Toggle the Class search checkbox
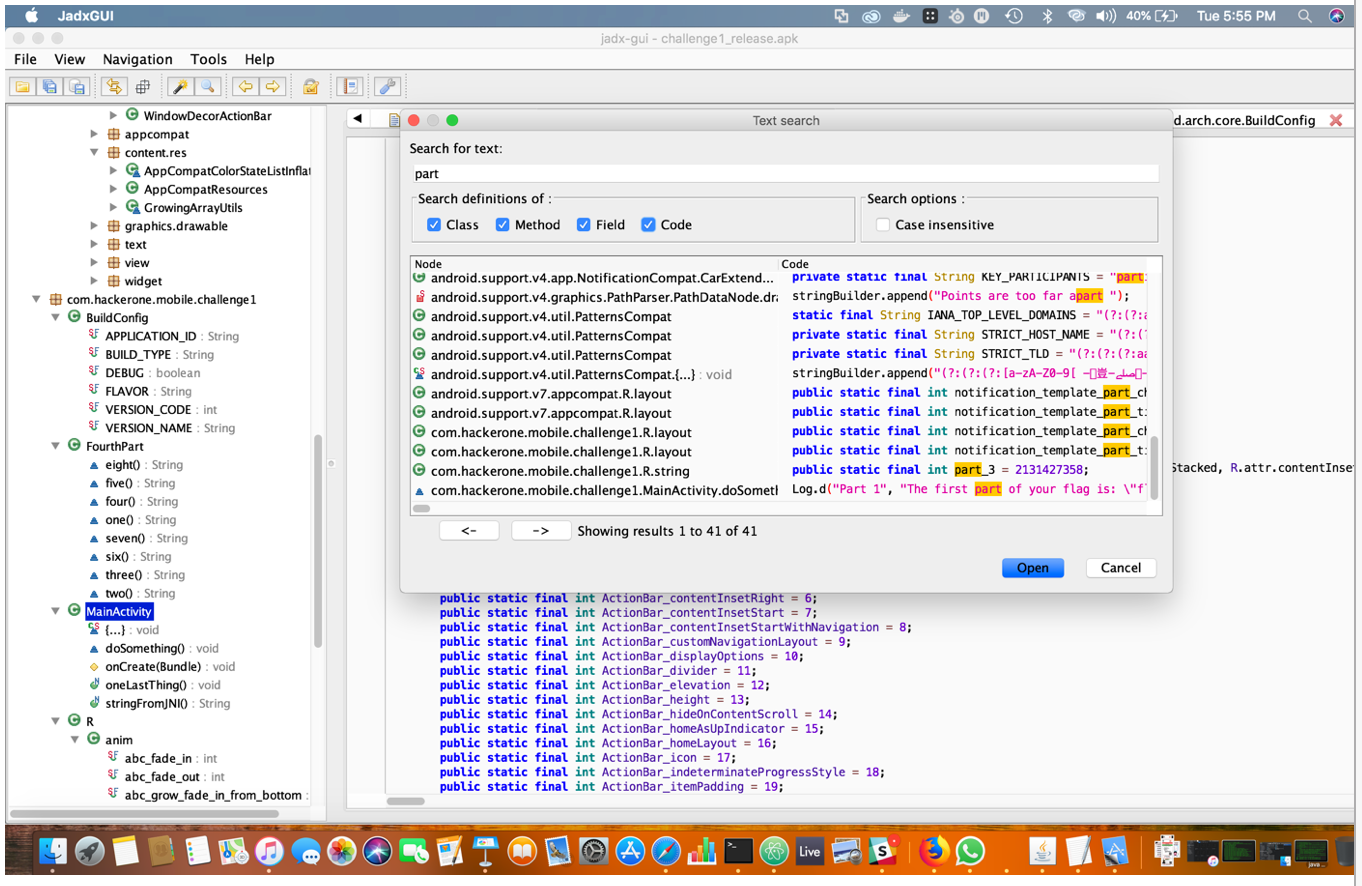This screenshot has height=886, width=1362. point(434,225)
